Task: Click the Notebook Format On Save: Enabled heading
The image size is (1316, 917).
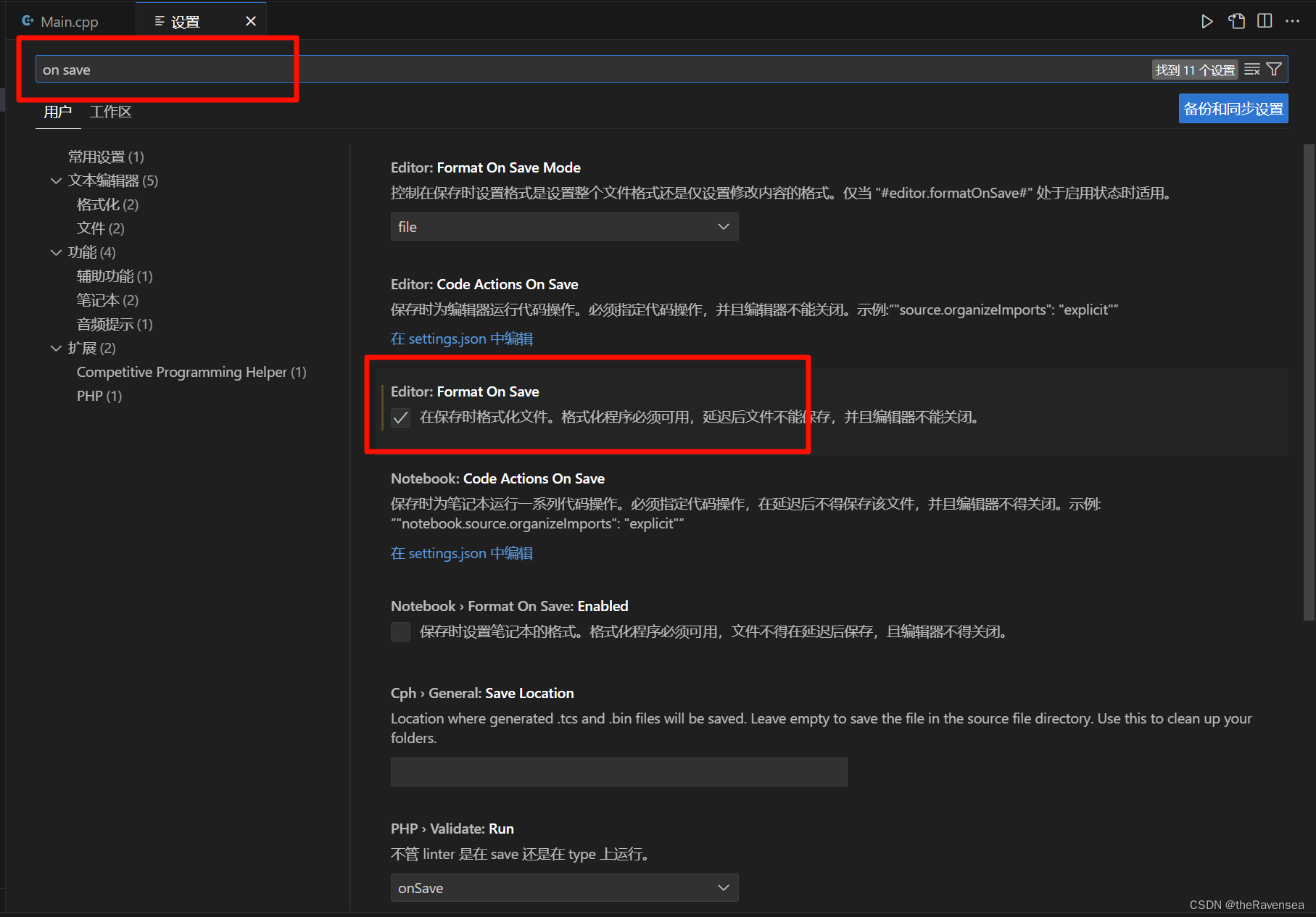Action: pyautogui.click(x=510, y=606)
